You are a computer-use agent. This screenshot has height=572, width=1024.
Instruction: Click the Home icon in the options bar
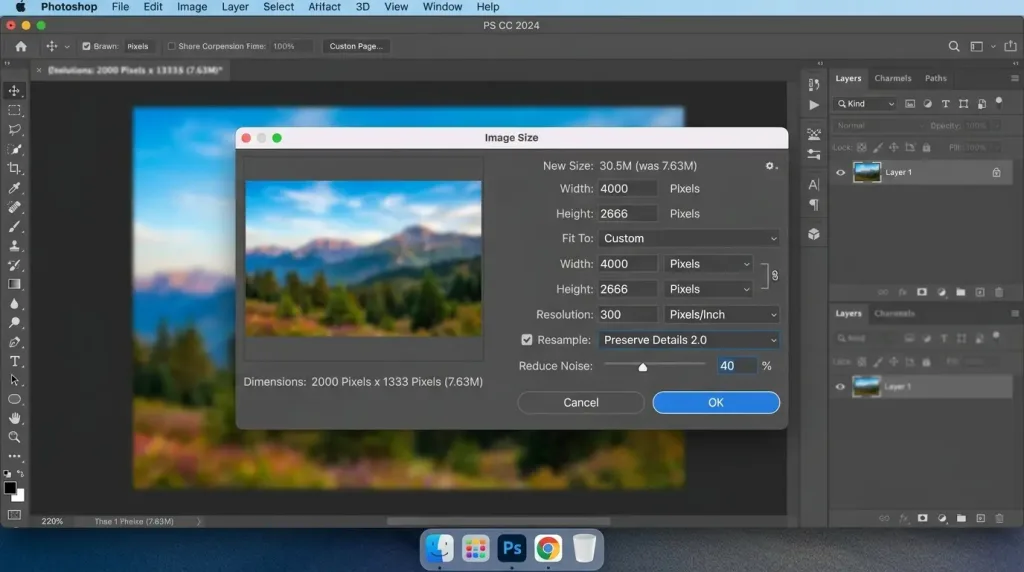pos(21,46)
